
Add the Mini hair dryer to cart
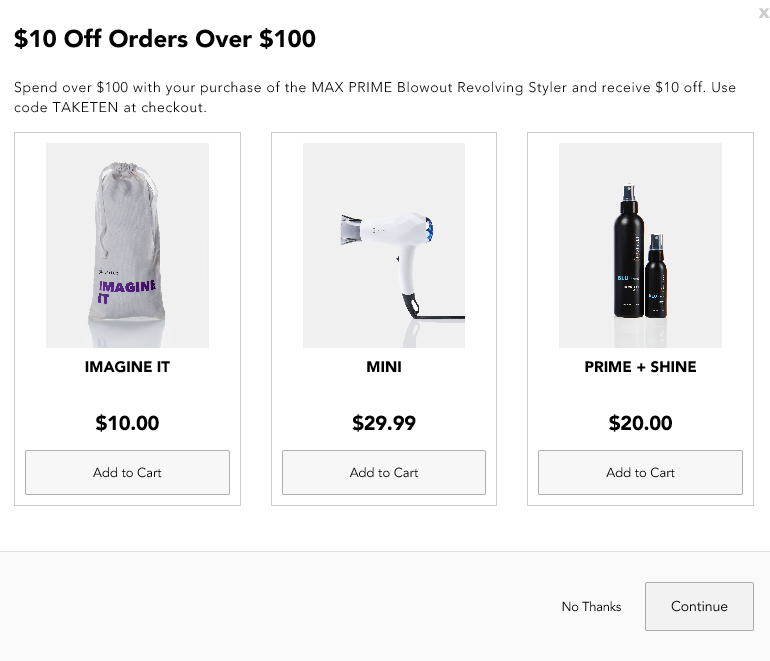[x=384, y=472]
